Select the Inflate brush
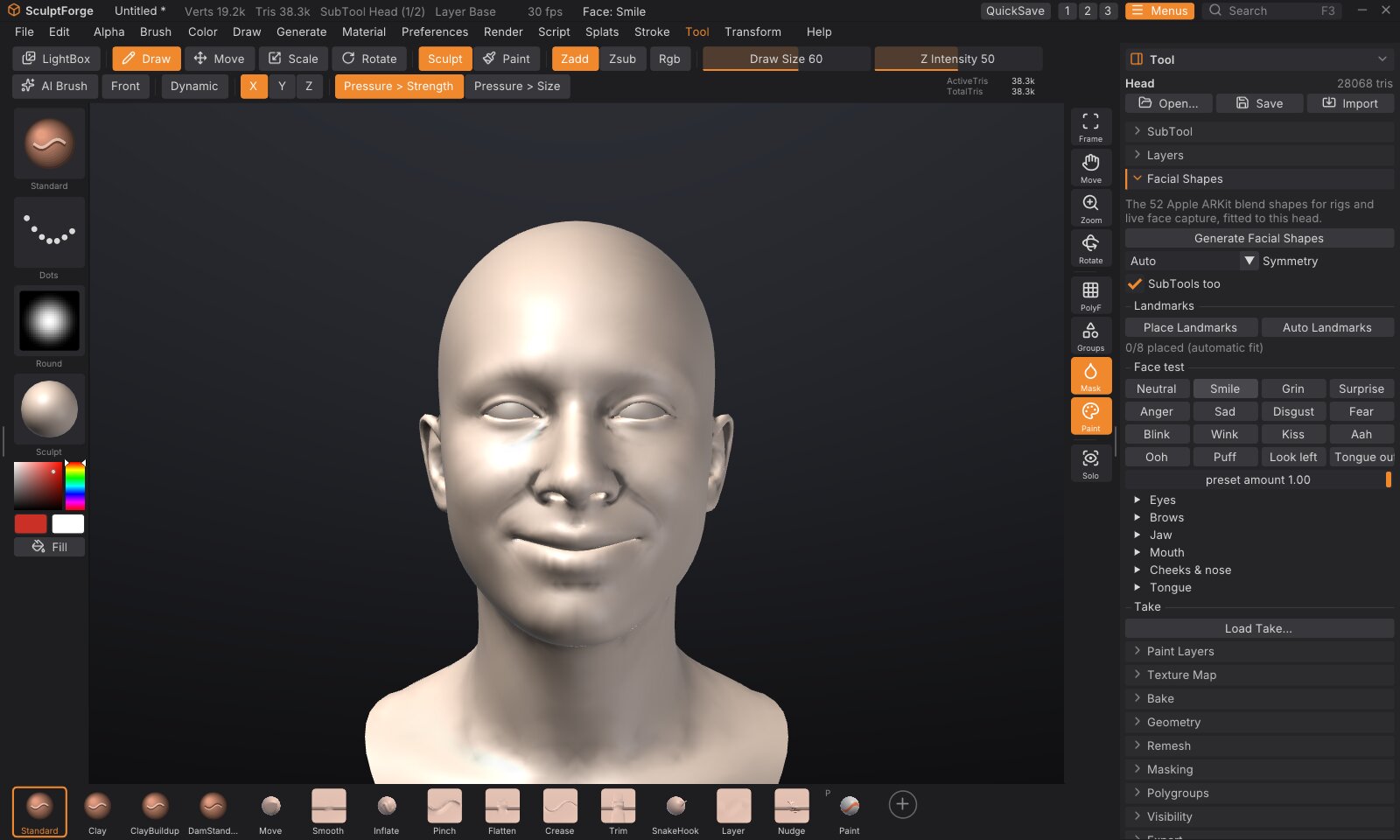1400x840 pixels. click(x=386, y=812)
